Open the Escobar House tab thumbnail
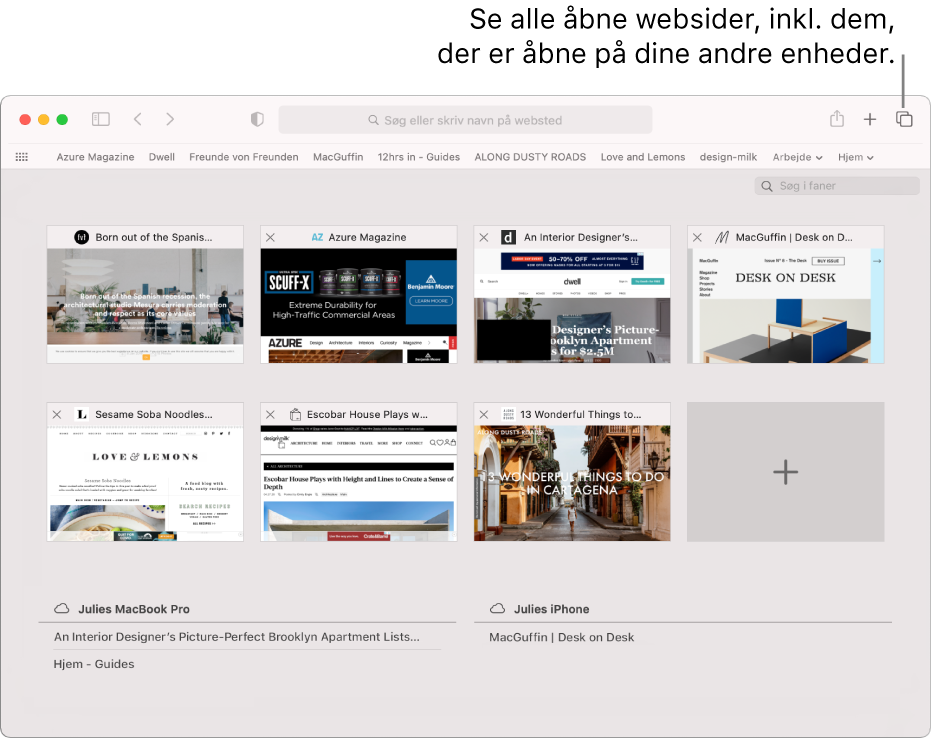 [359, 483]
